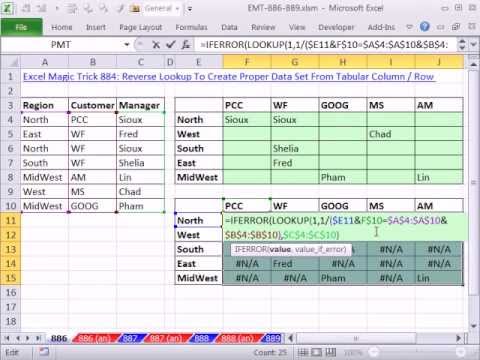Image resolution: width=480 pixels, height=360 pixels.
Task: Open the Insert ribbon tab
Action: (96, 27)
